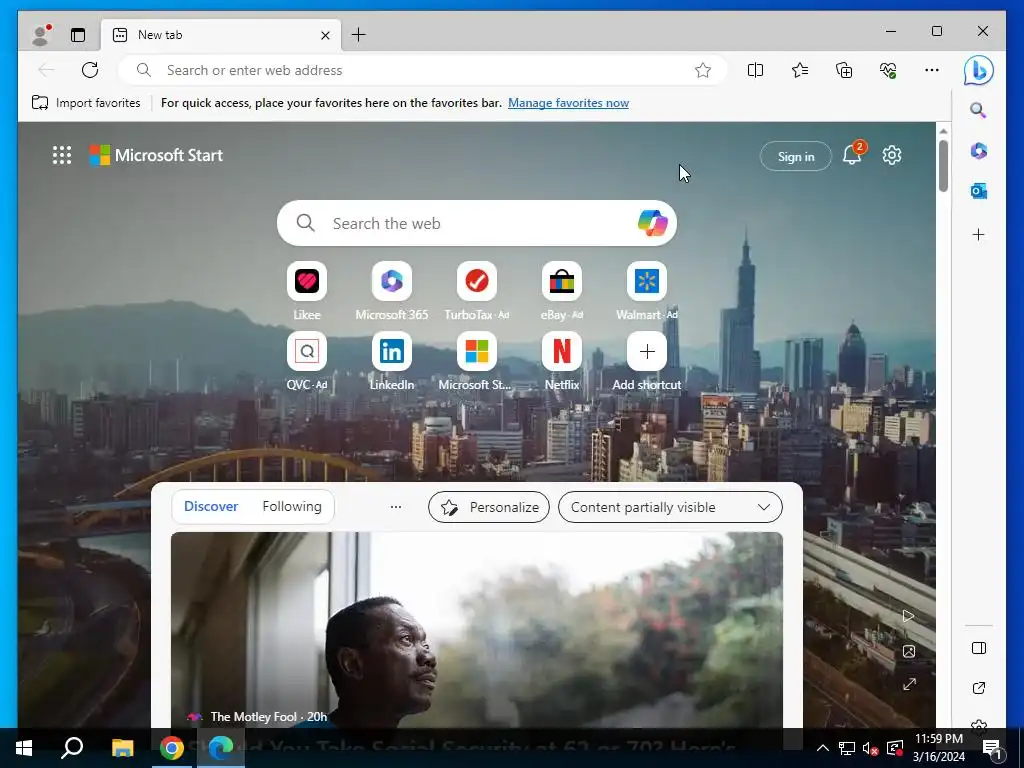1024x768 pixels.
Task: Open the muted volume tray icon
Action: coord(870,748)
